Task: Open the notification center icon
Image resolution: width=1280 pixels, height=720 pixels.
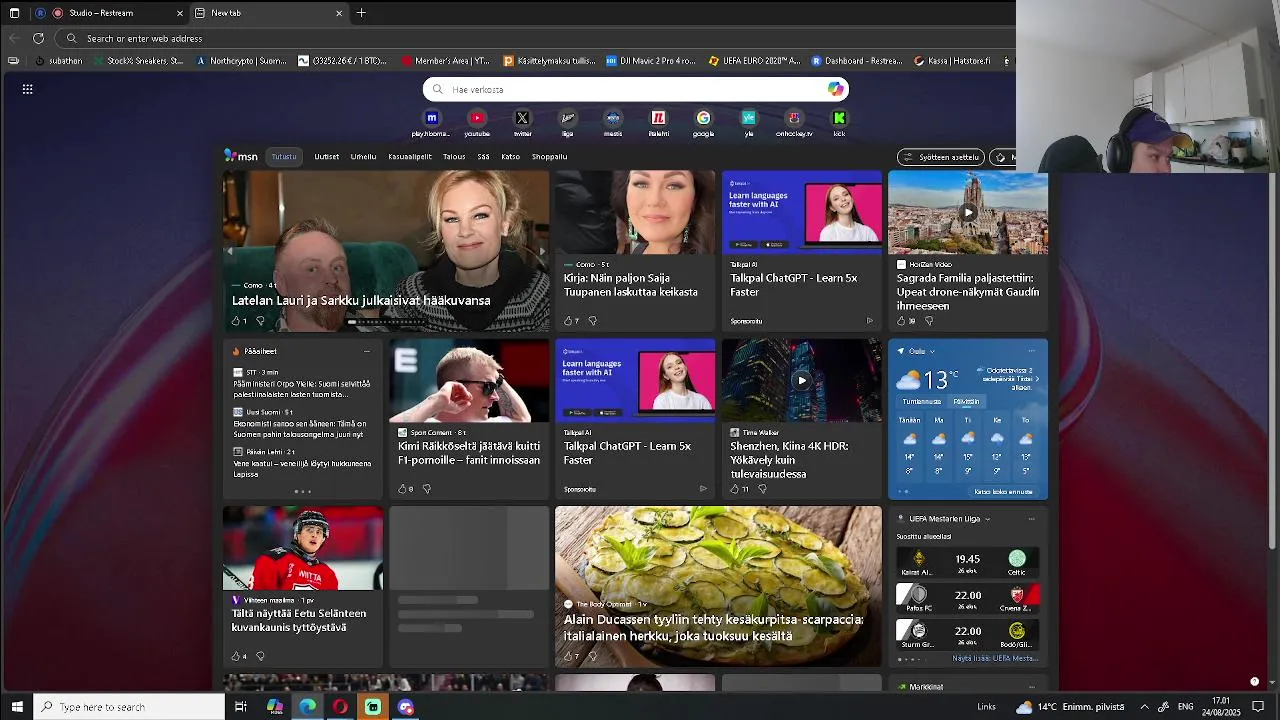Action: [x=1258, y=707]
